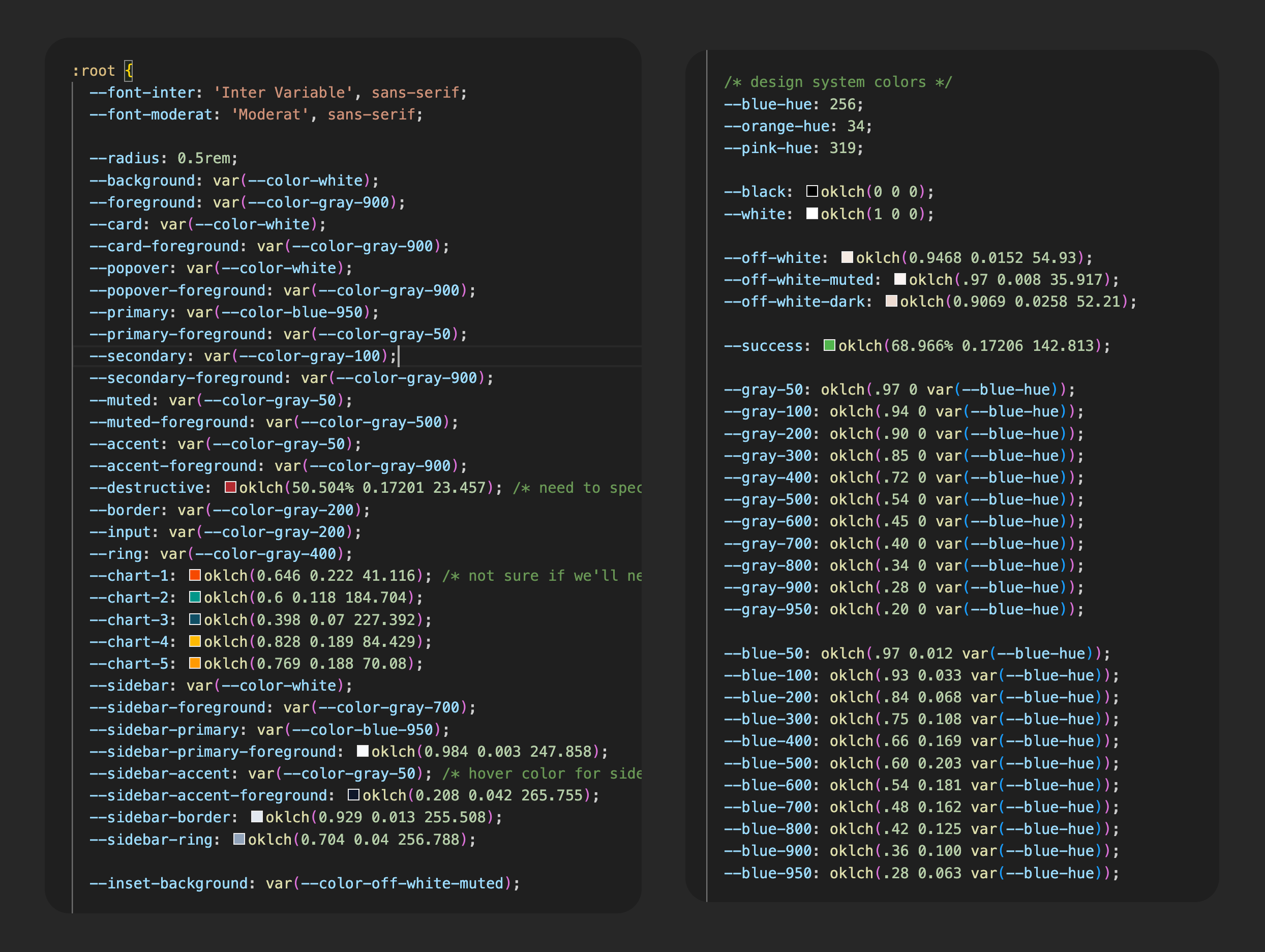
Task: Click '--accent-foreground' property name
Action: tap(173, 466)
